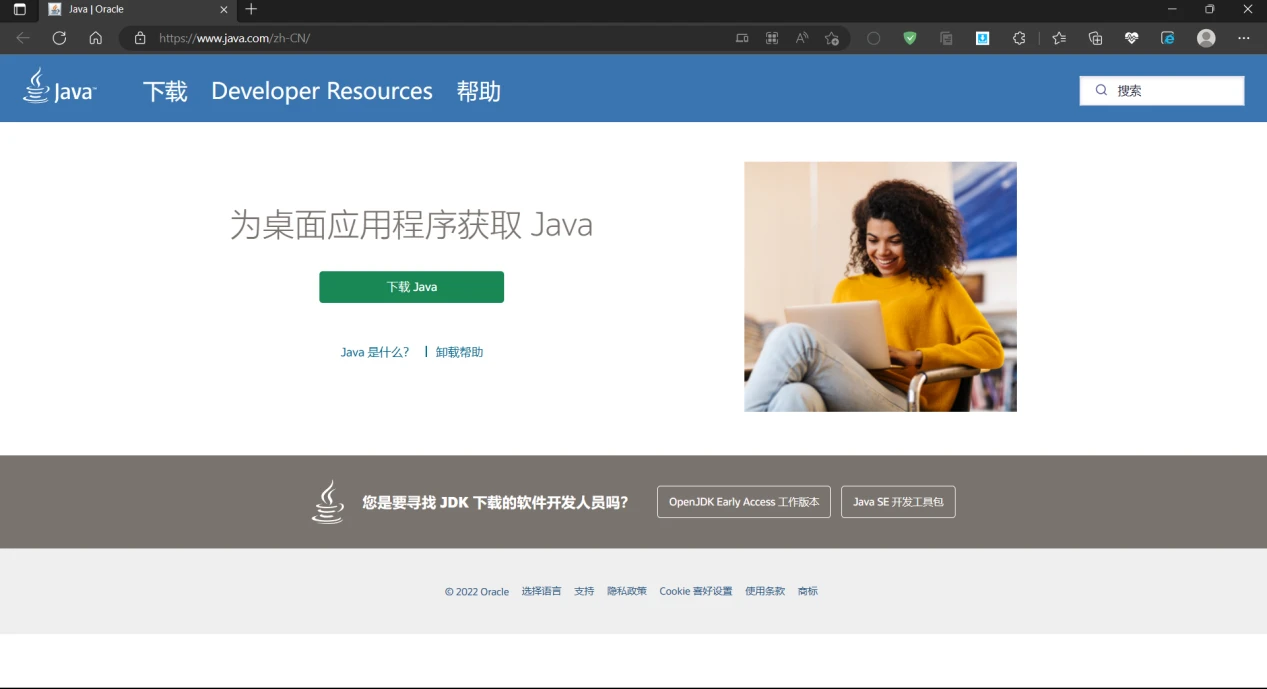The height and width of the screenshot is (689, 1267).
Task: Open Collections panel
Action: pos(1096,38)
